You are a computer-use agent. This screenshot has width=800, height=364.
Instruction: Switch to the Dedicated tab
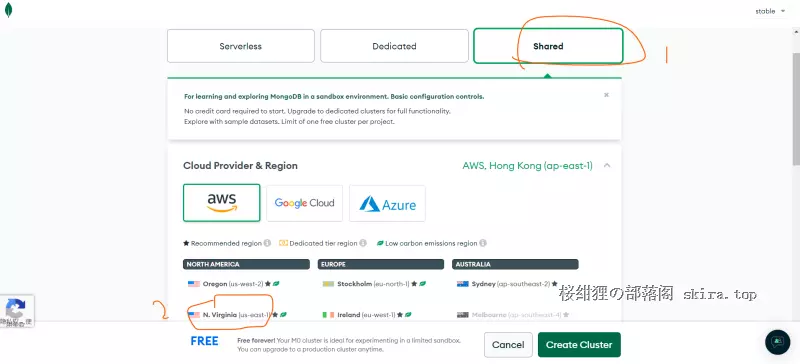(x=394, y=46)
